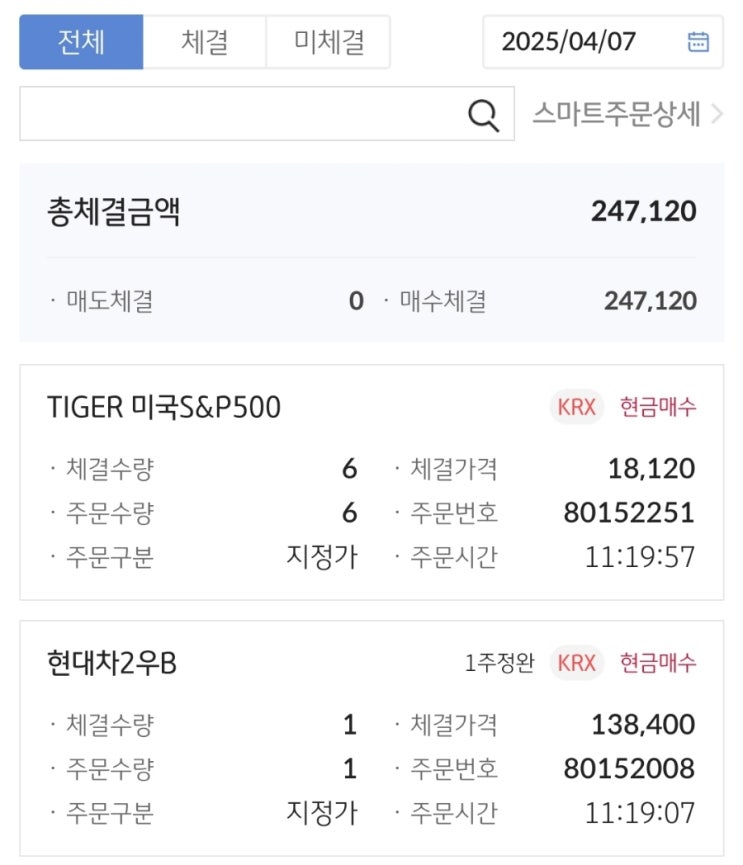
Task: Tap the 총체결금액 total 247,120
Action: (x=643, y=212)
